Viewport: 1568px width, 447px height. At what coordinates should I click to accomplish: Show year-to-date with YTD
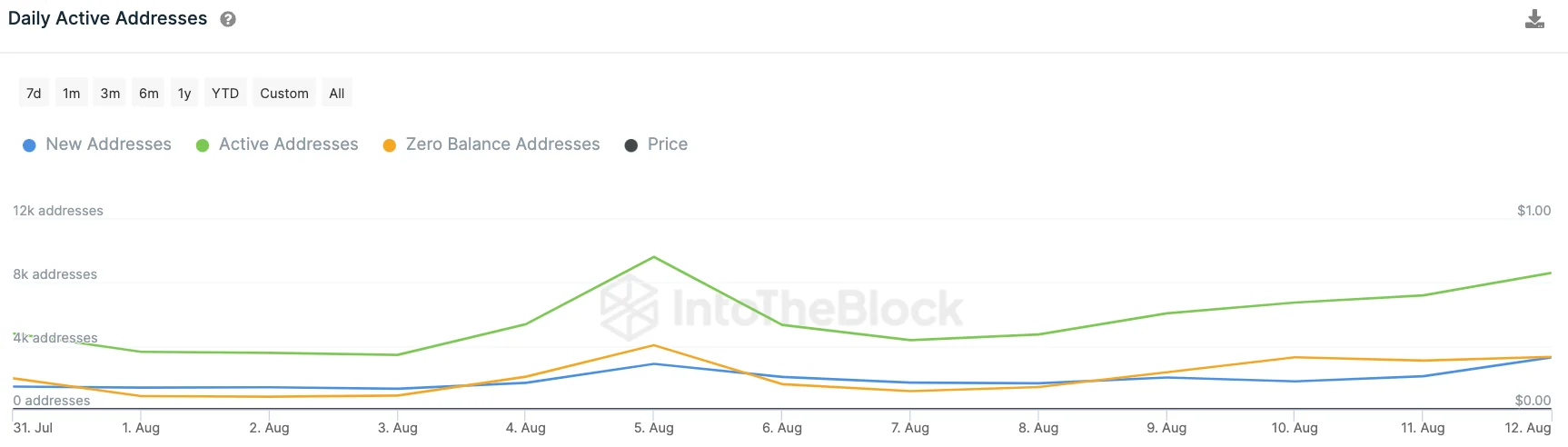[x=225, y=94]
